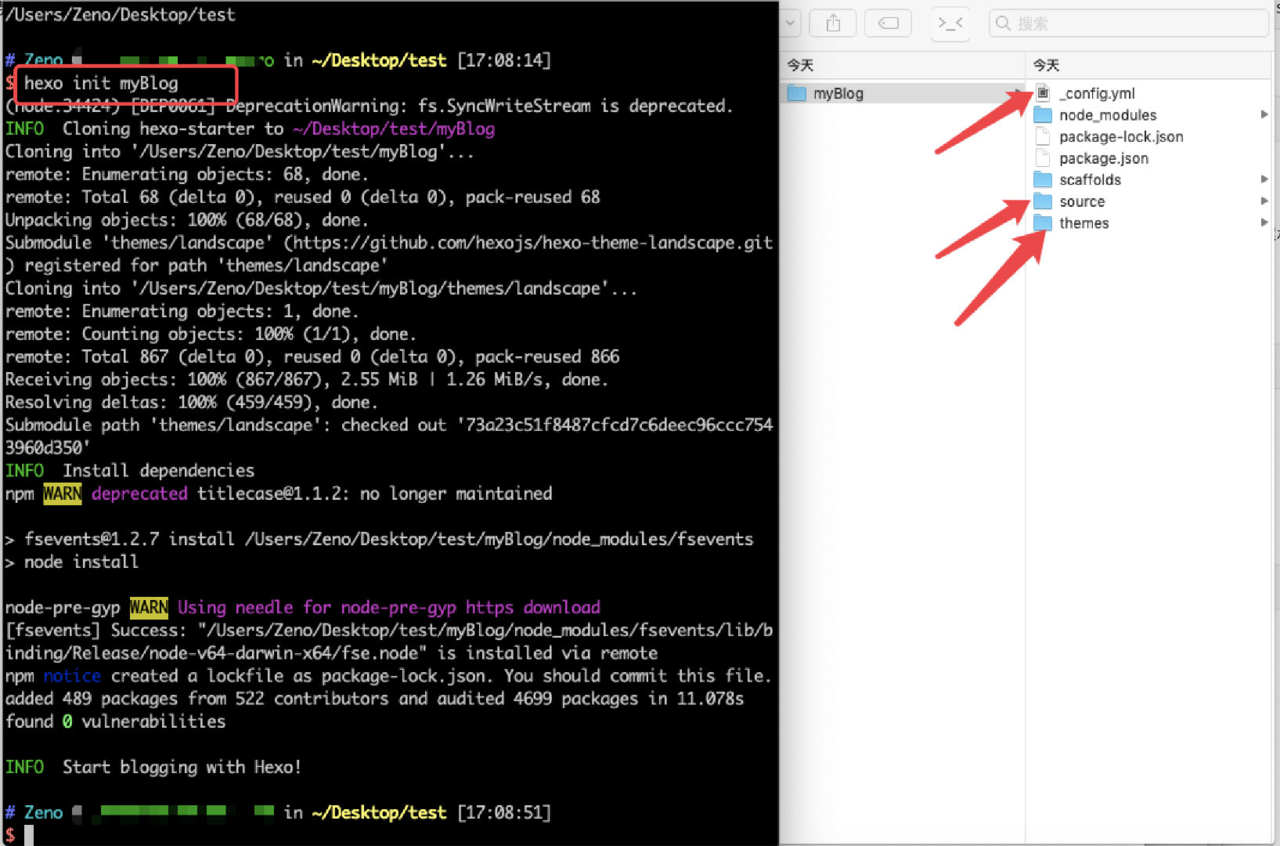Viewport: 1280px width, 846px height.
Task: Click 'titlecase@1.1.2: no longer maintained' warning text
Action: tap(374, 494)
